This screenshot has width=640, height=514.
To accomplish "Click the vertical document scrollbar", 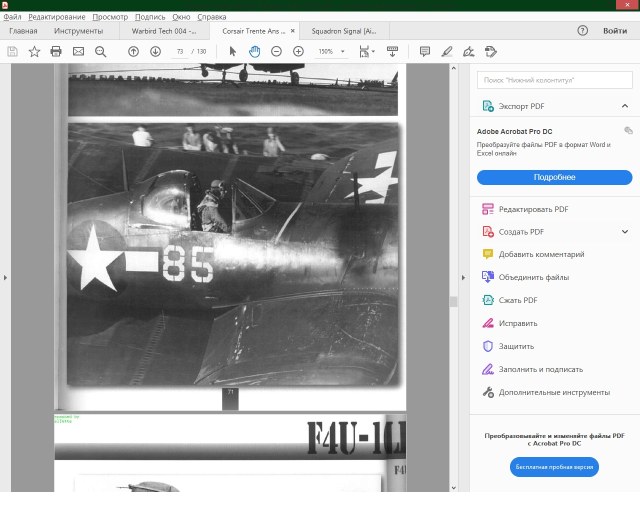I will [453, 300].
